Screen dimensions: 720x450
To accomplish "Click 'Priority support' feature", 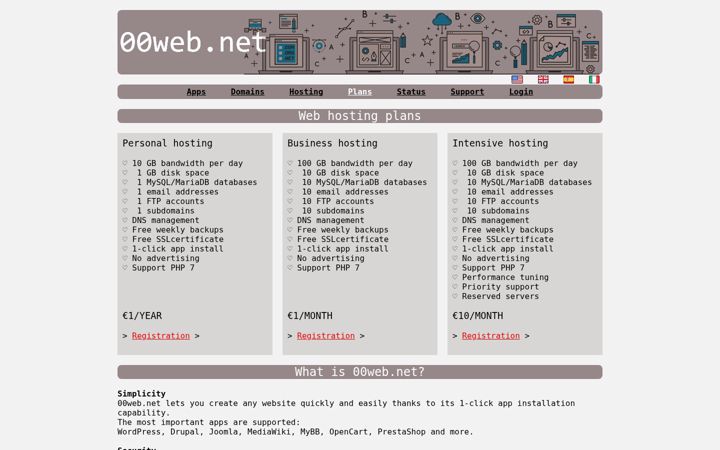I will pyautogui.click(x=501, y=287).
